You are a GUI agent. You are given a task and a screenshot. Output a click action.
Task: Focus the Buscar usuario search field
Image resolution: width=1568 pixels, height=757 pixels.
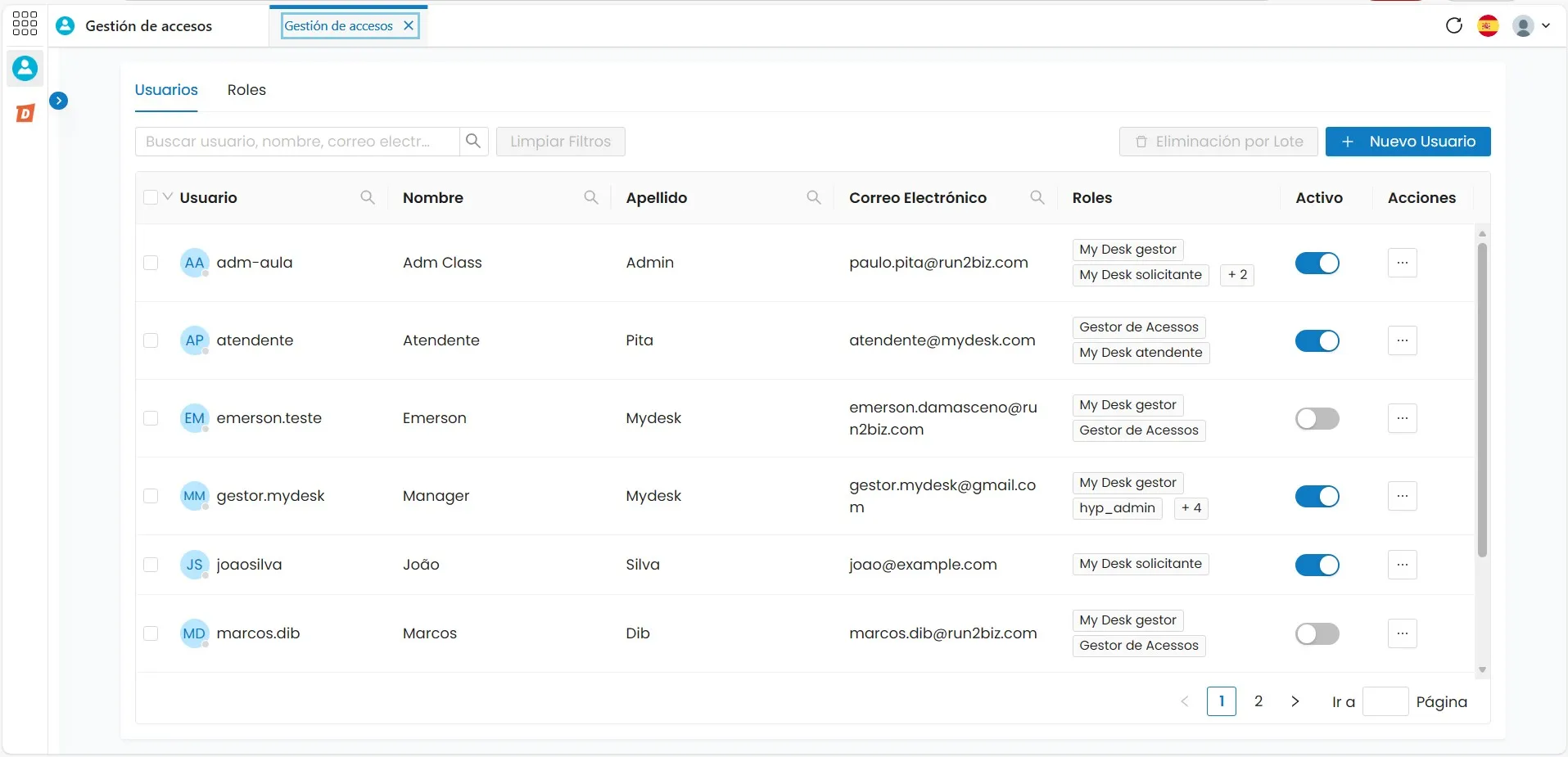[297, 141]
